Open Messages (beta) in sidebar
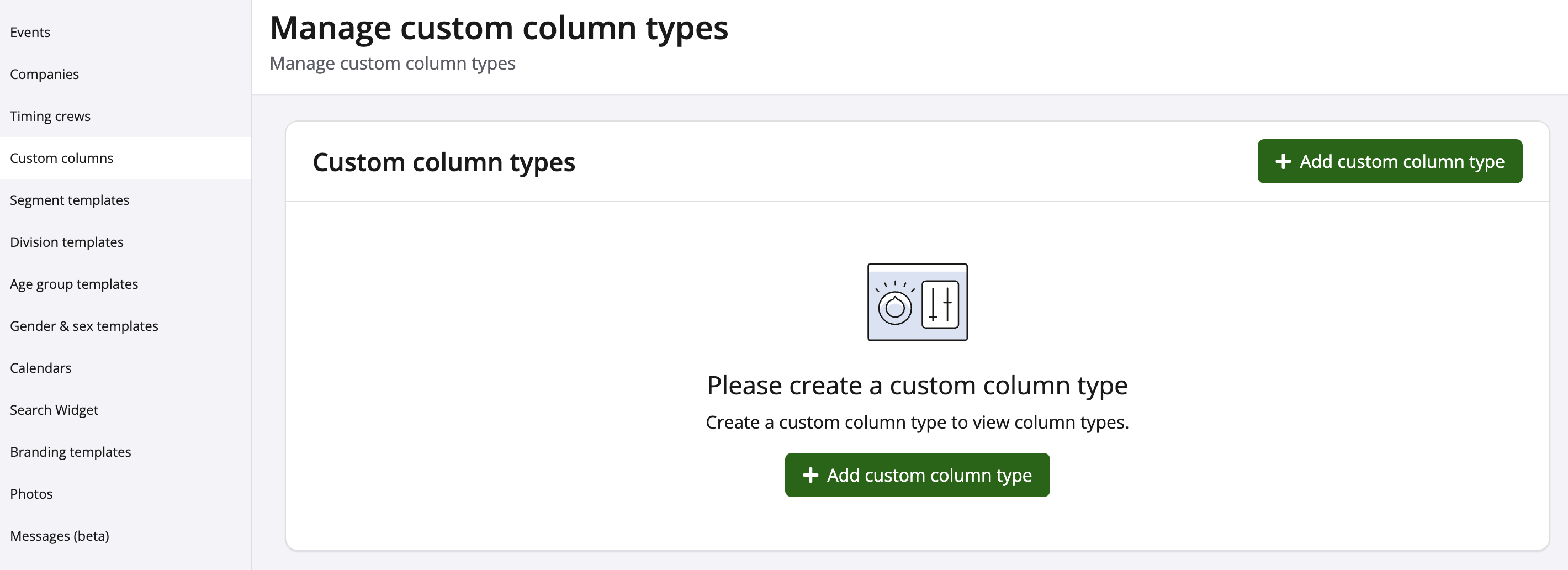The height and width of the screenshot is (570, 1568). tap(59, 536)
